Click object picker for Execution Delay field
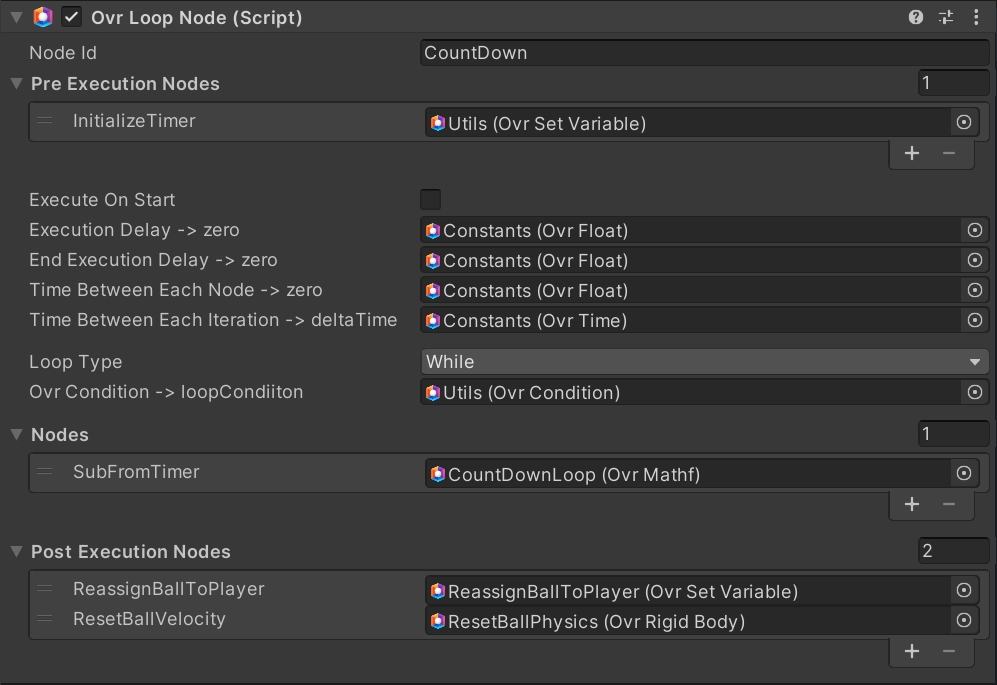The height and width of the screenshot is (685, 997). (x=975, y=230)
